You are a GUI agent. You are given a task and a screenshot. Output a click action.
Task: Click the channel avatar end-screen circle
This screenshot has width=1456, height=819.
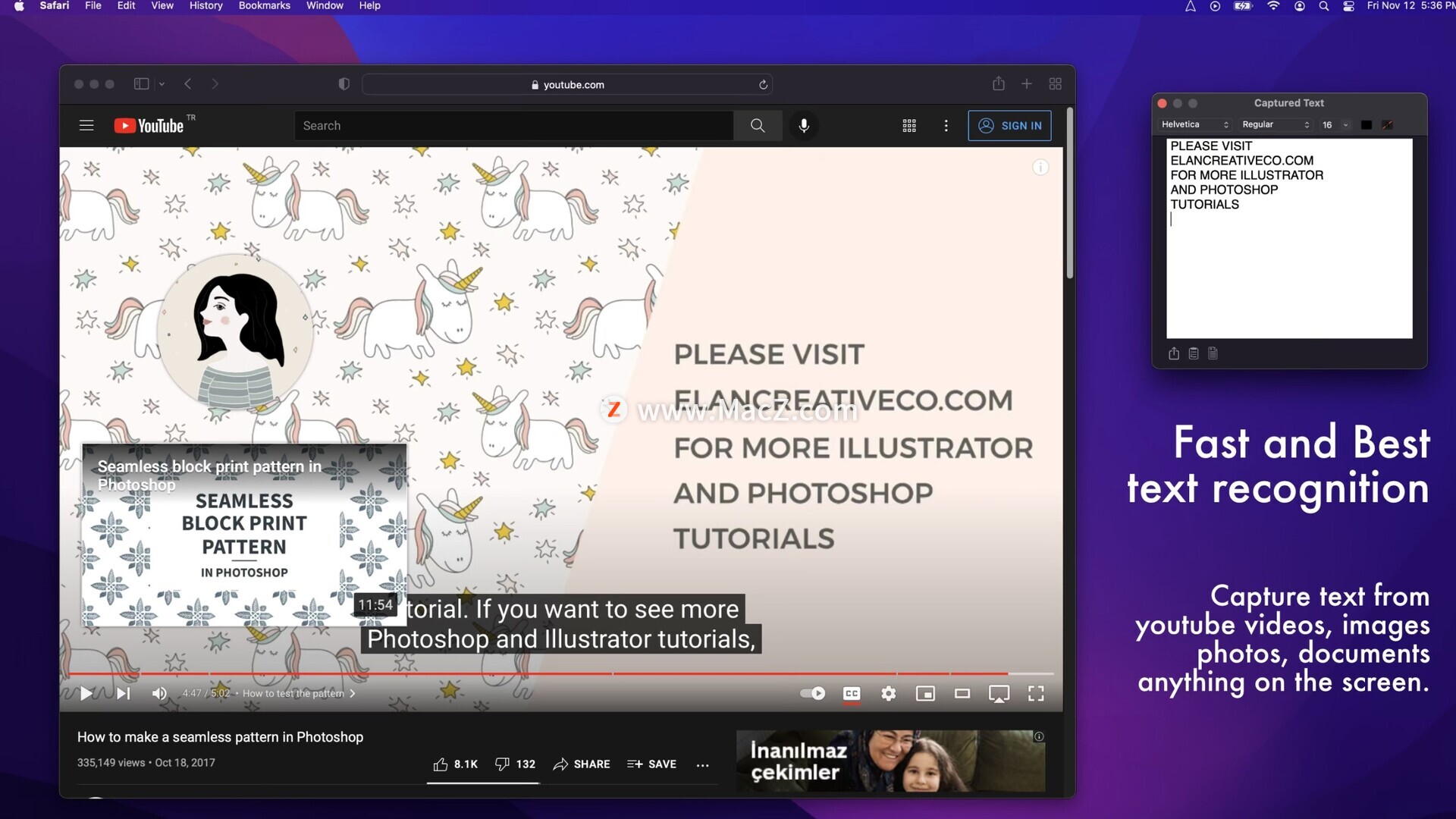235,332
